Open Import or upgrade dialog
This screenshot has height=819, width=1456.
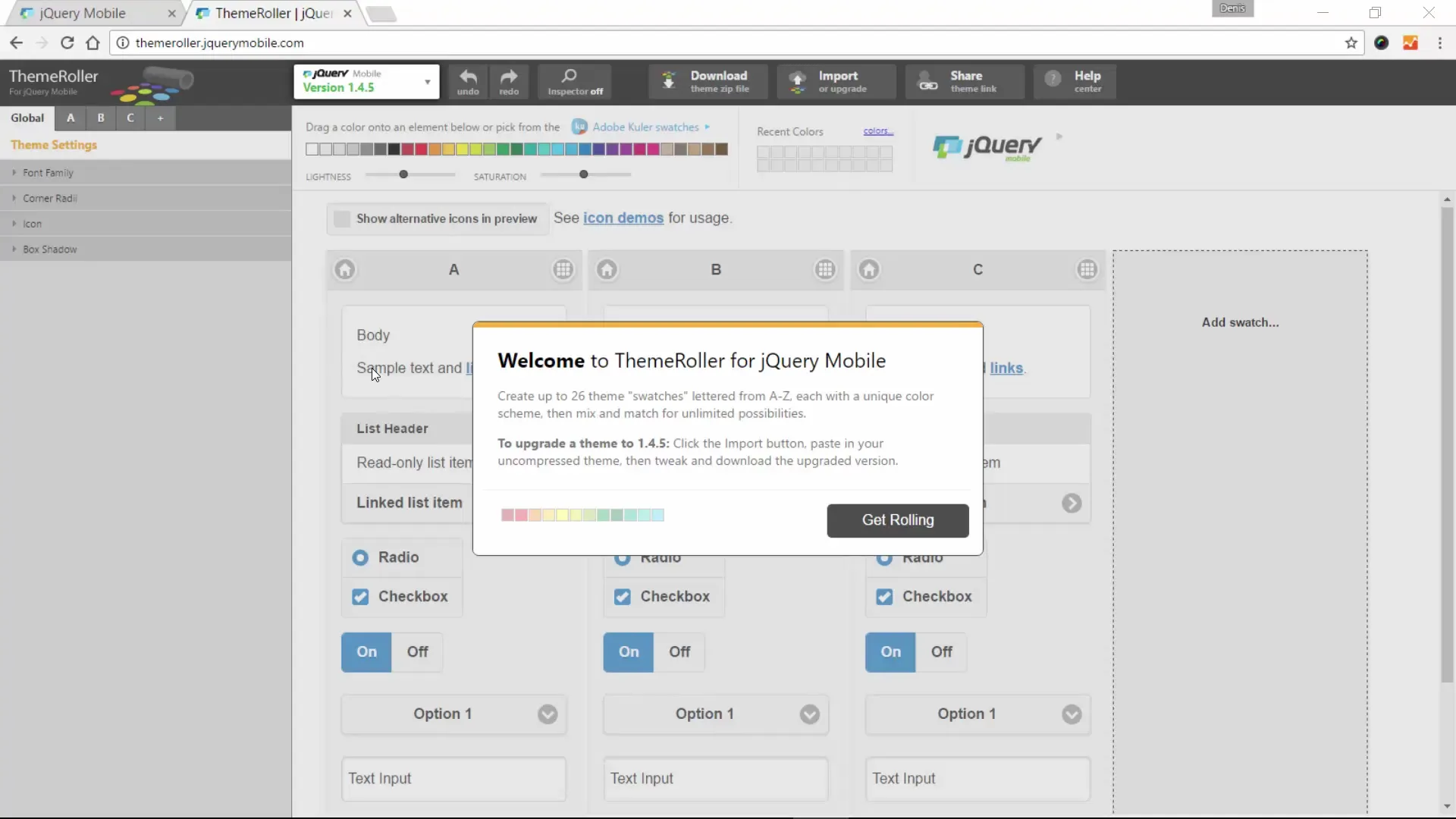(836, 82)
